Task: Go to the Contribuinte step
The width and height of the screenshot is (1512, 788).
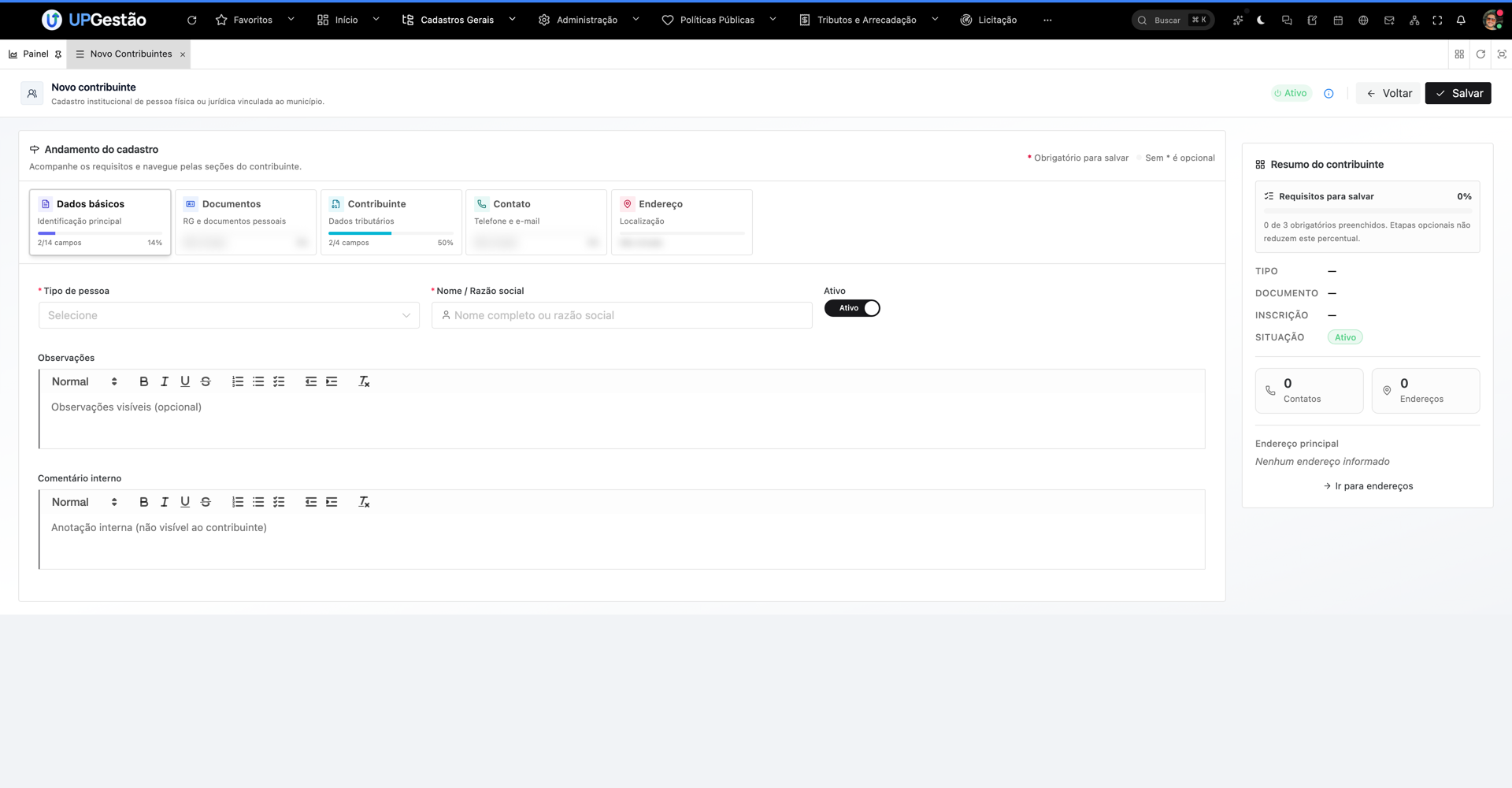Action: [x=391, y=222]
